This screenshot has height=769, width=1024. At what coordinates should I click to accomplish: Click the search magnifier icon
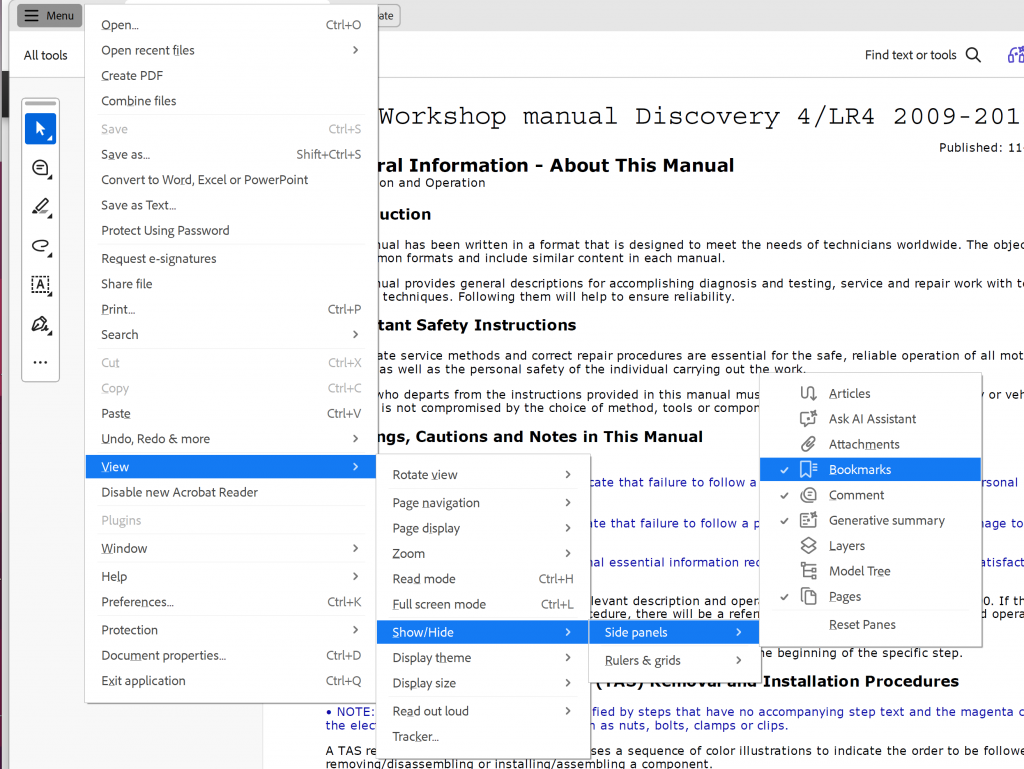point(973,55)
